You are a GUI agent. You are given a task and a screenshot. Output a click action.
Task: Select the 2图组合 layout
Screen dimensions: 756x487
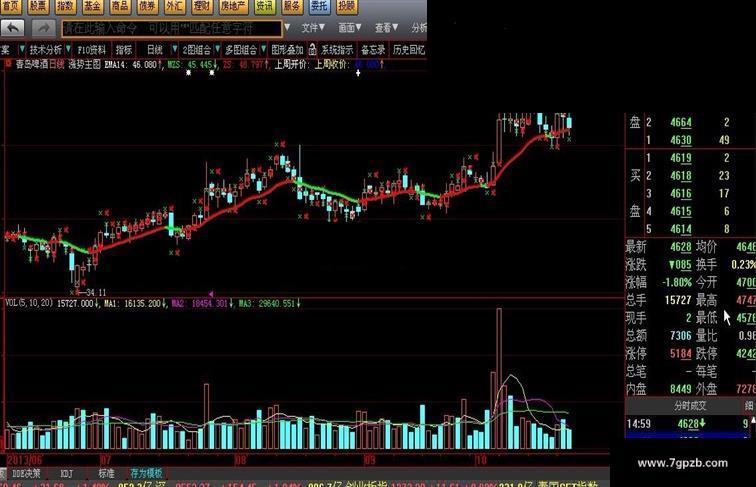197,50
